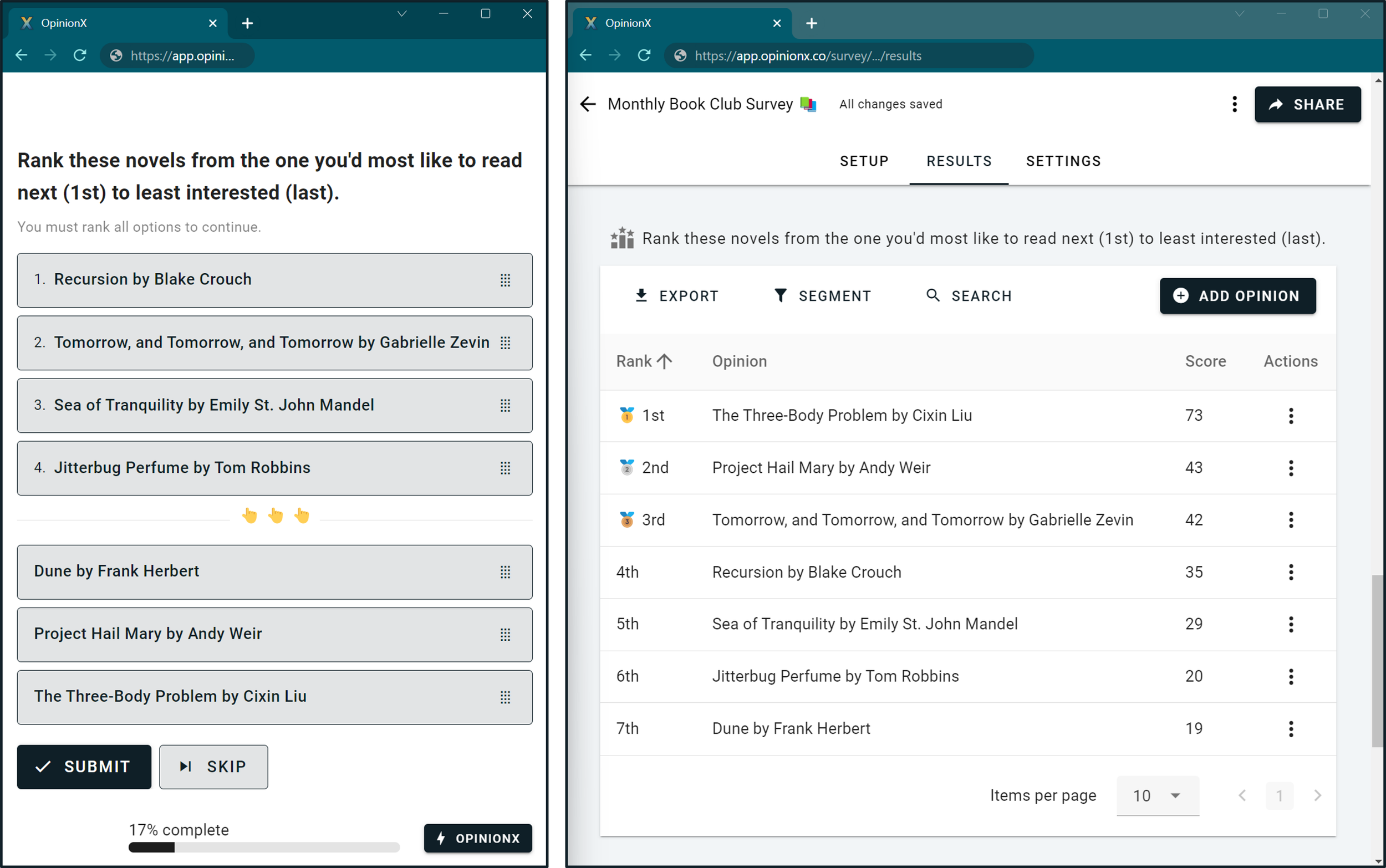Open actions menu for Recursion by Blake Crouch row

(x=1291, y=573)
